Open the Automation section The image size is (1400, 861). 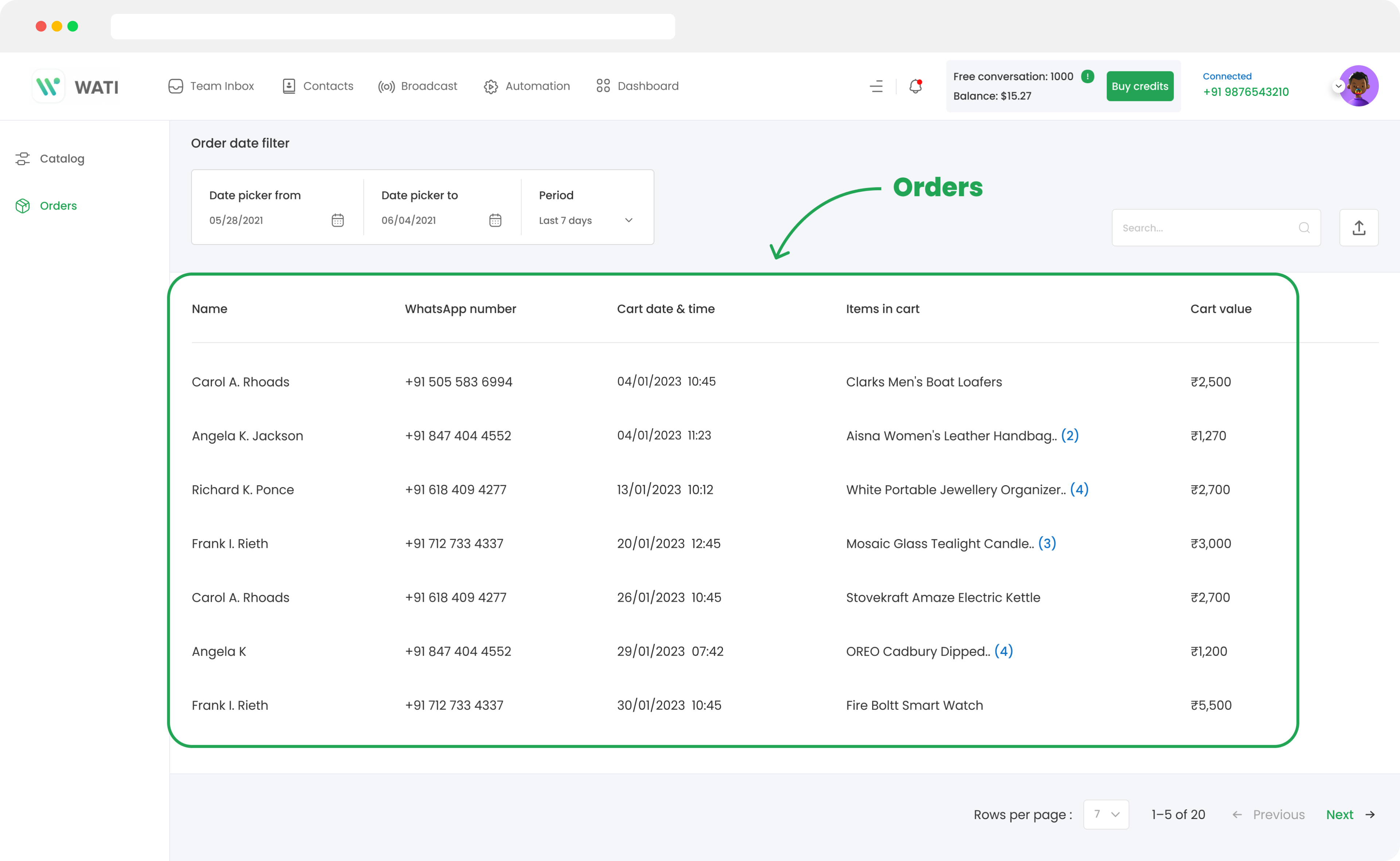coord(526,86)
